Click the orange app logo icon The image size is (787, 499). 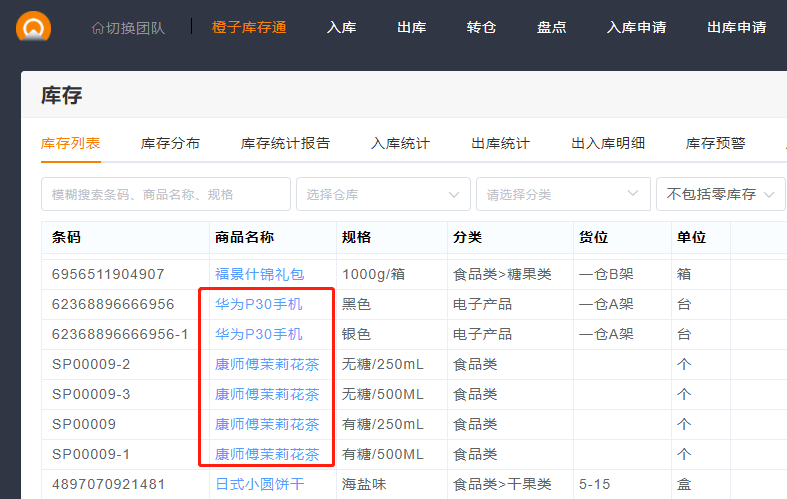[34, 26]
